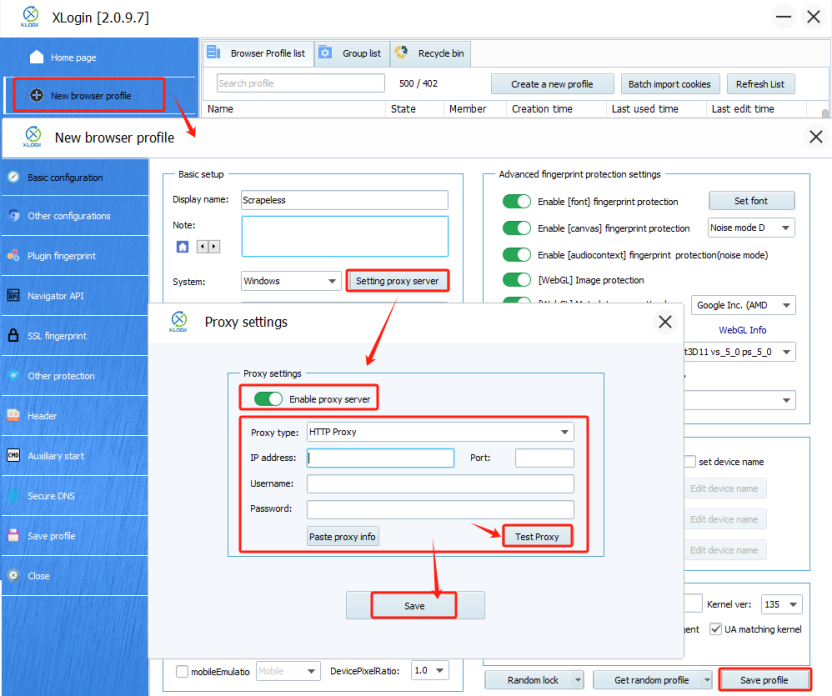Viewport: 832px width, 696px height.
Task: Open Basic configuration section icon
Action: pos(14,177)
